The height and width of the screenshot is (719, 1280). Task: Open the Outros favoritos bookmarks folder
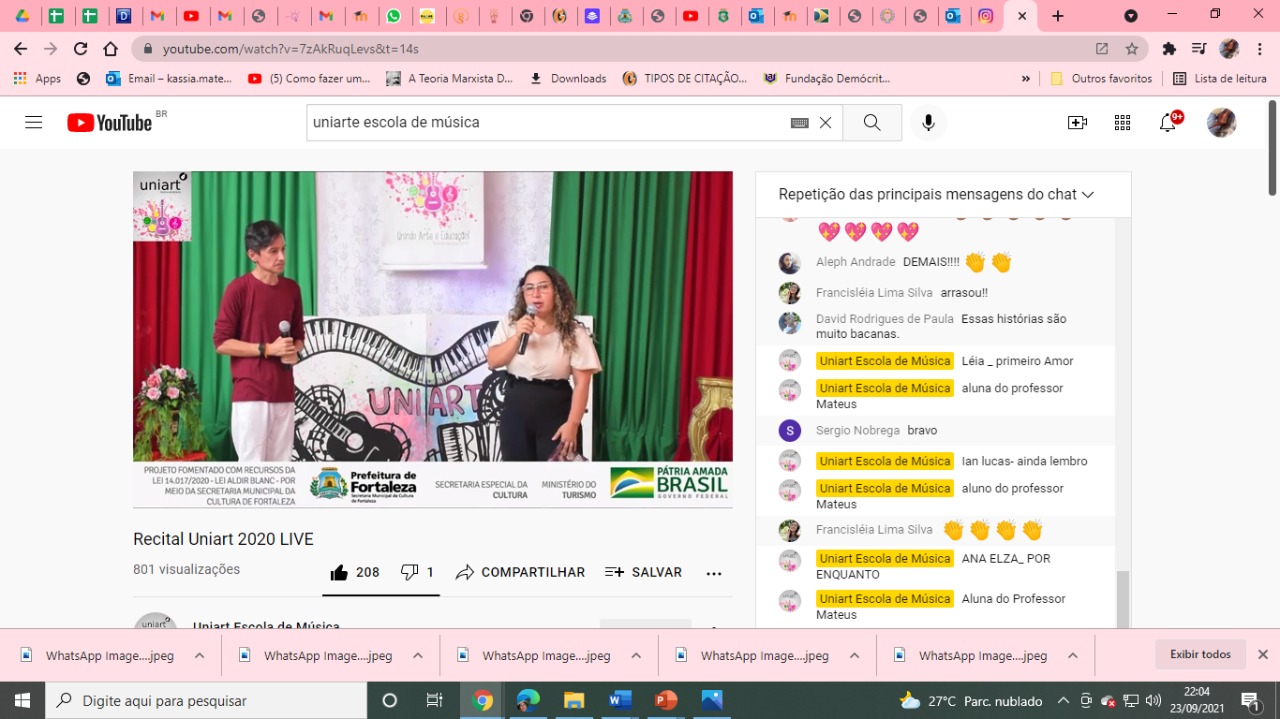point(1100,78)
